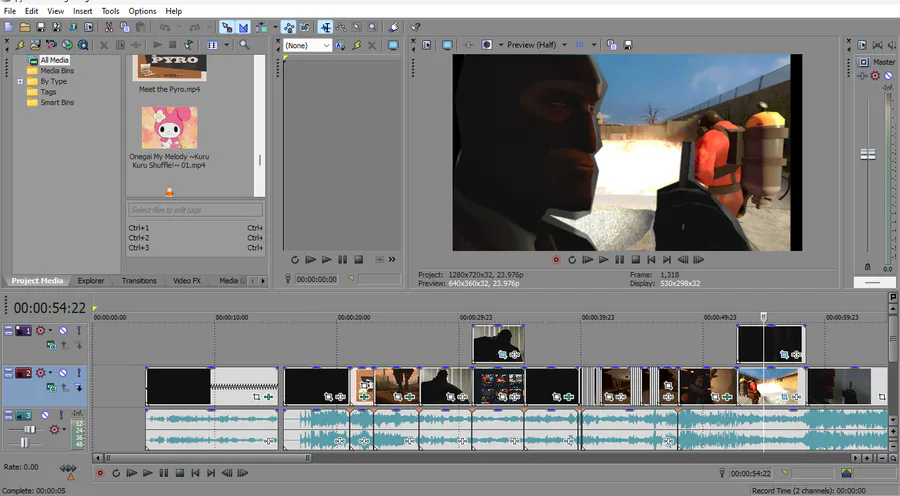Click the Import Media icon in Project Media
The width and height of the screenshot is (900, 496).
pos(36,45)
